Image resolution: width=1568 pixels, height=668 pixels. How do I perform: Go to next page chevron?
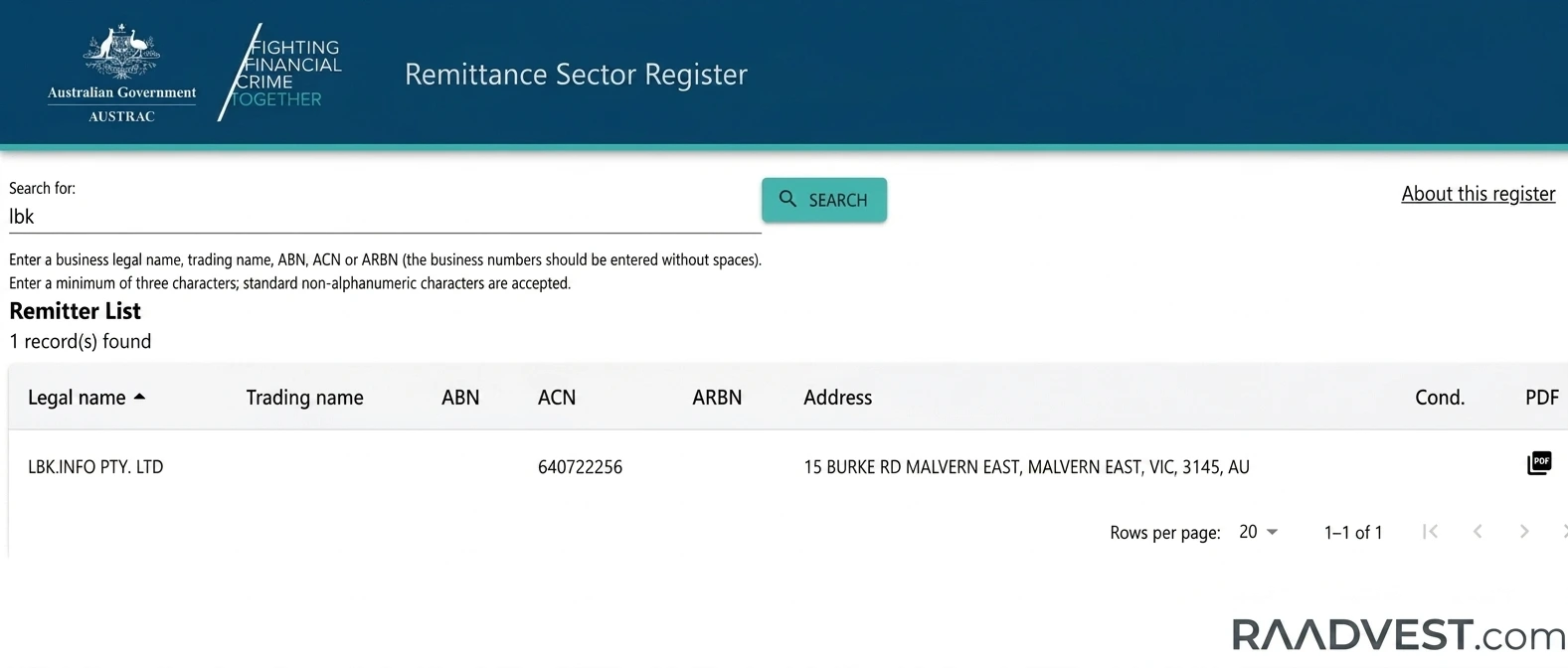point(1524,532)
